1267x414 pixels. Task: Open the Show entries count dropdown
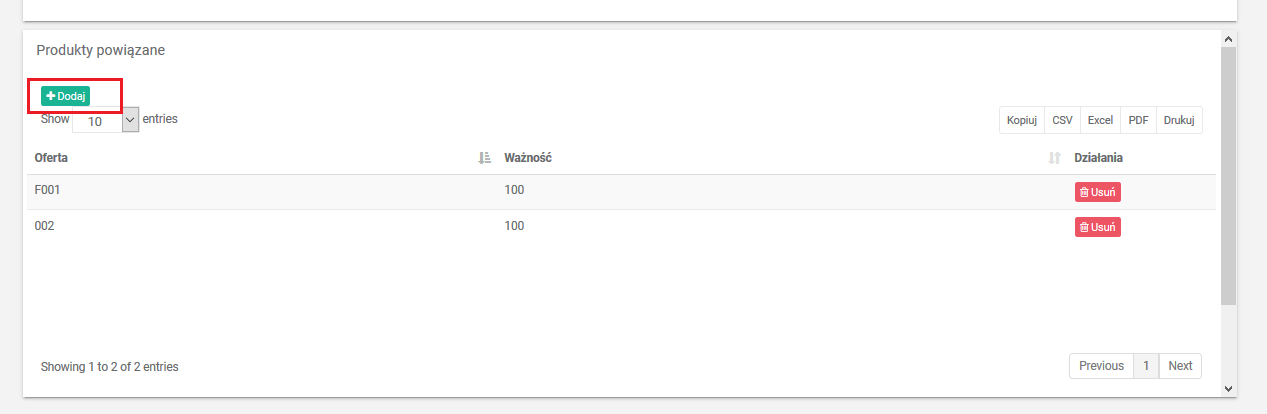105,120
